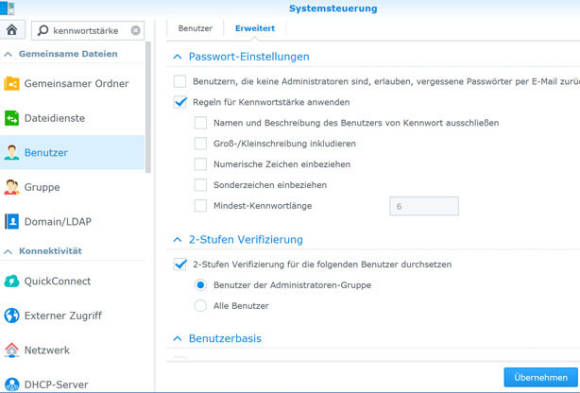
Task: Check Namen und Beschreibung ausschließen option
Action: 200,122
